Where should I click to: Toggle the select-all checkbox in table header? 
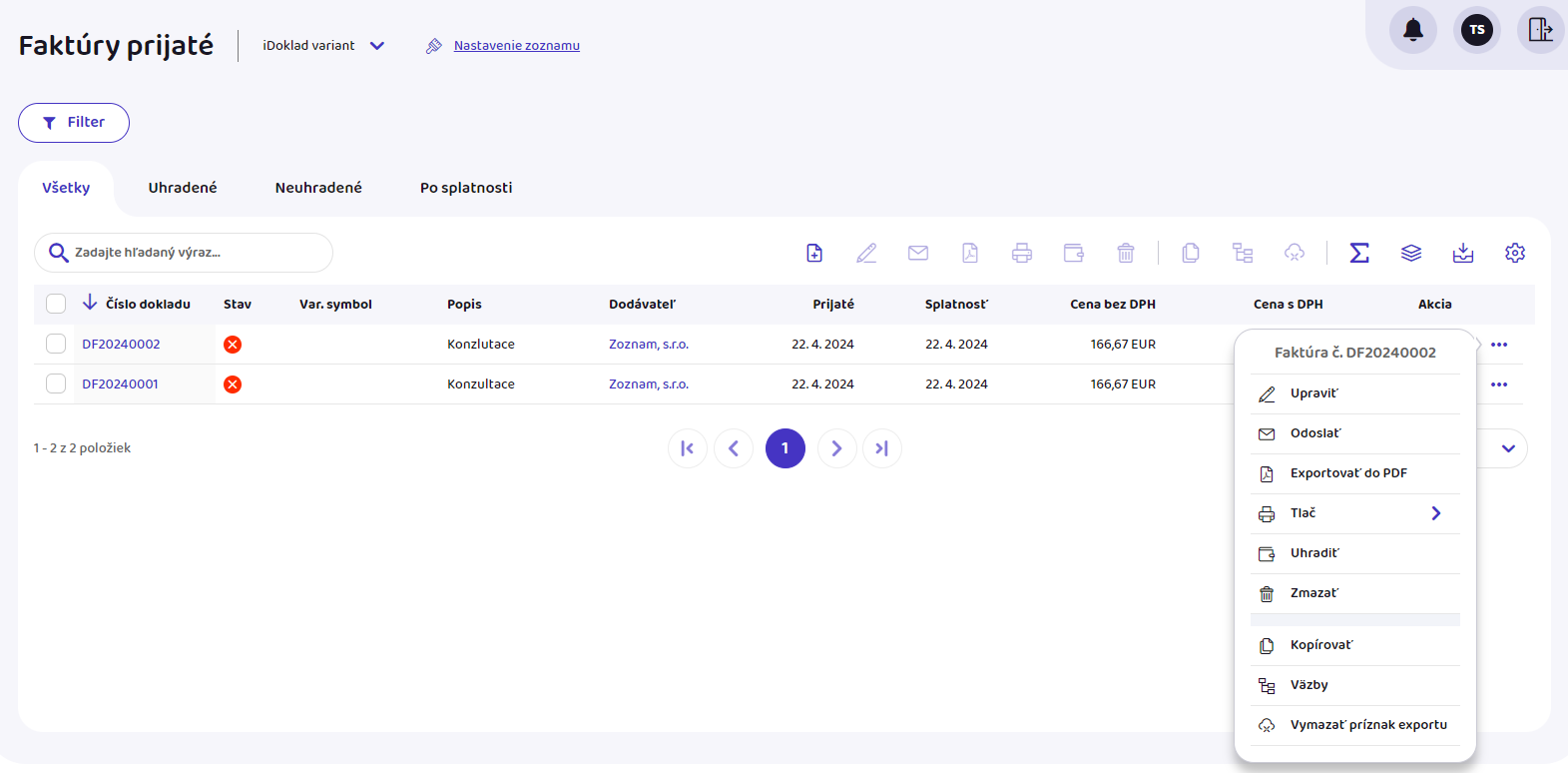pyautogui.click(x=56, y=304)
